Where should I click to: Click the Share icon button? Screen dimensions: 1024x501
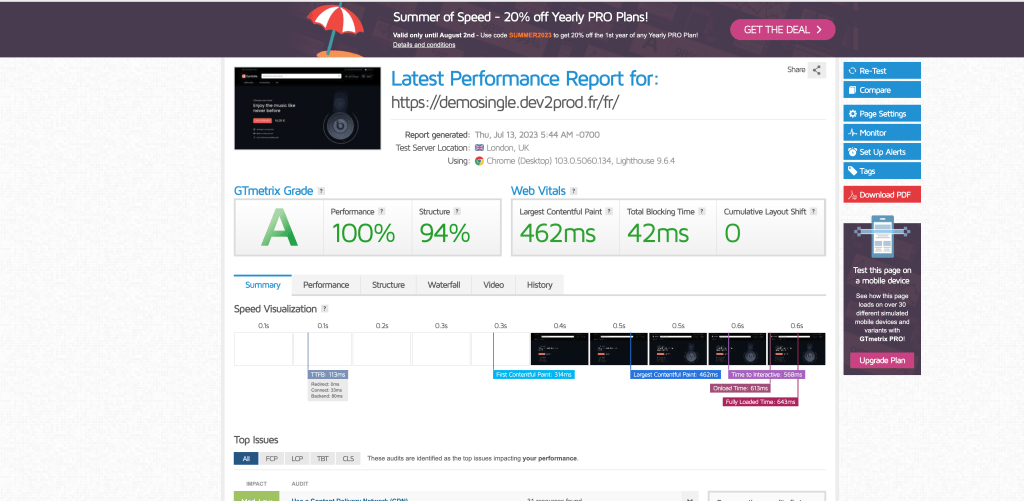click(816, 70)
